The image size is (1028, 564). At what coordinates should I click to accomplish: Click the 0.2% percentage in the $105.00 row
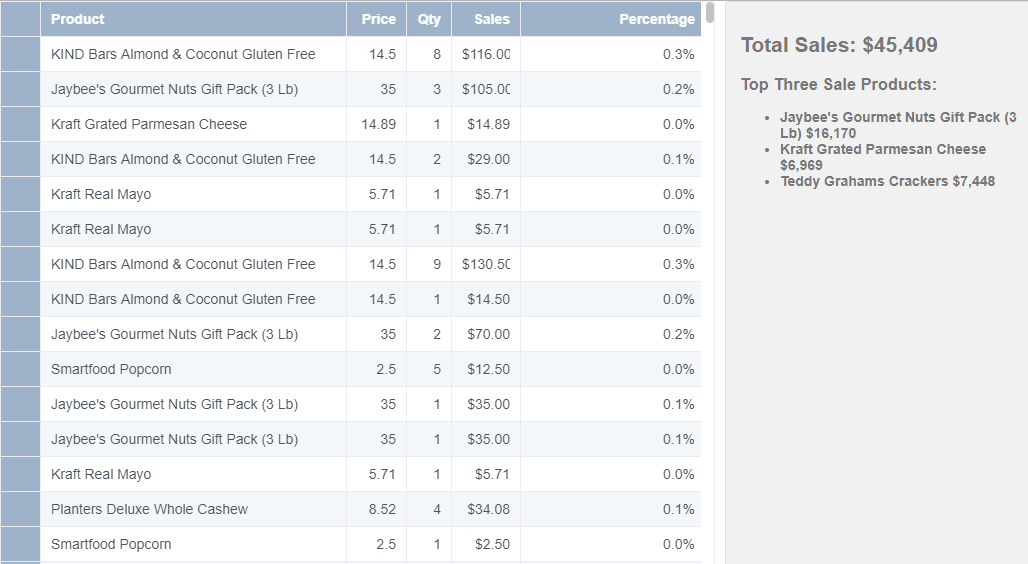(x=611, y=89)
